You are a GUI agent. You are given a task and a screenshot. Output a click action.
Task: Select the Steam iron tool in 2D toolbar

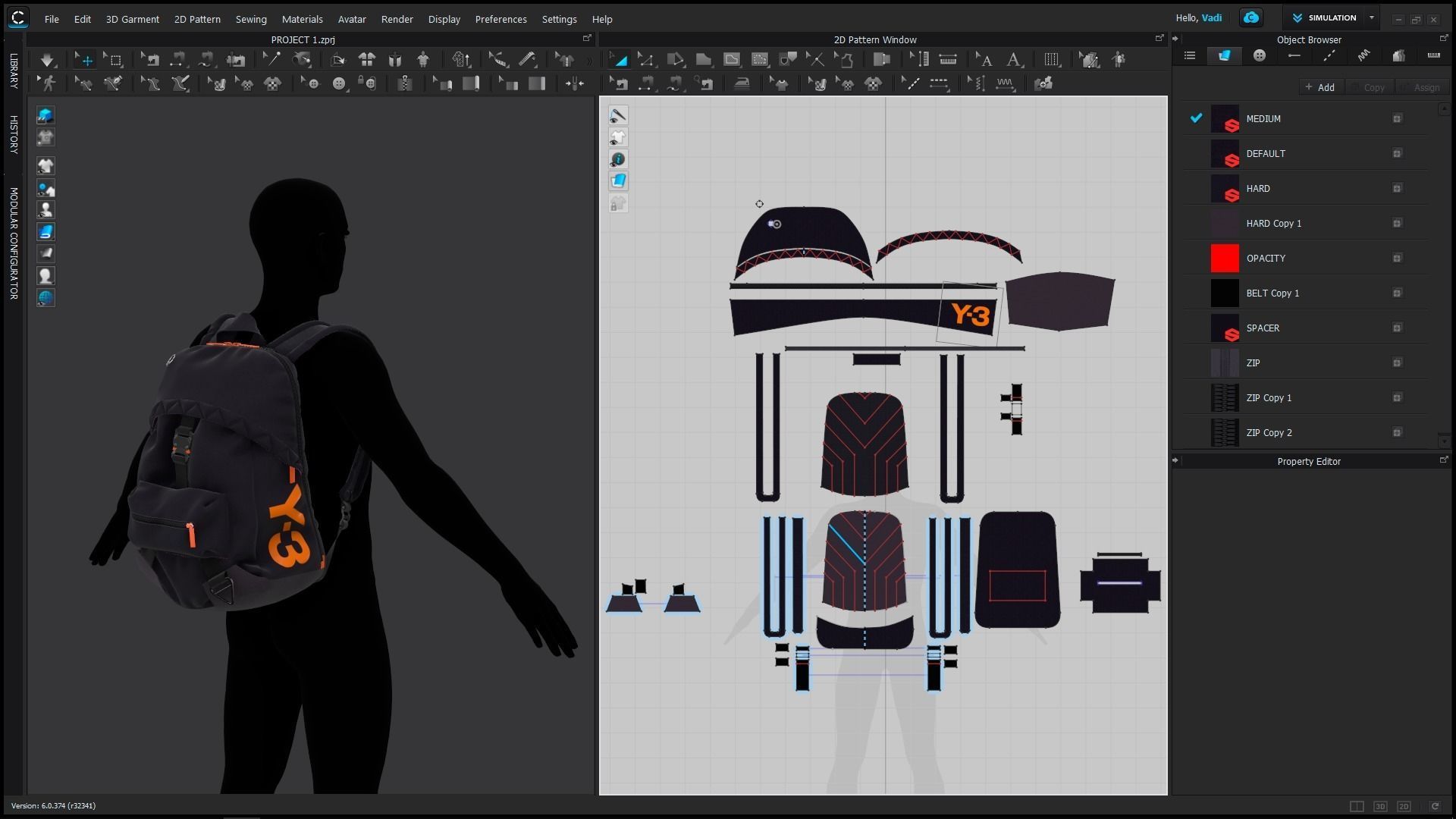tap(742, 83)
